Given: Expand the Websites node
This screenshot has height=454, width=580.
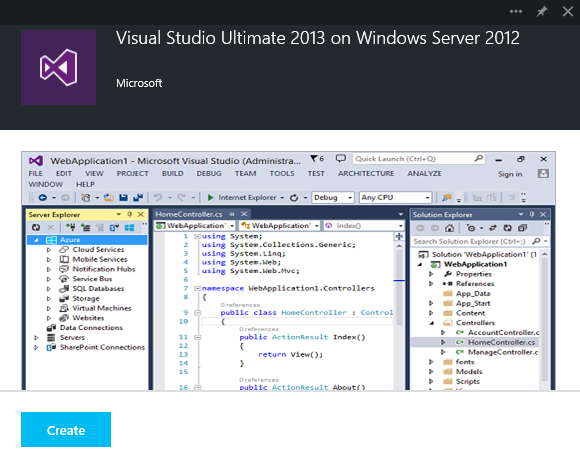Looking at the screenshot, I should pos(49,318).
